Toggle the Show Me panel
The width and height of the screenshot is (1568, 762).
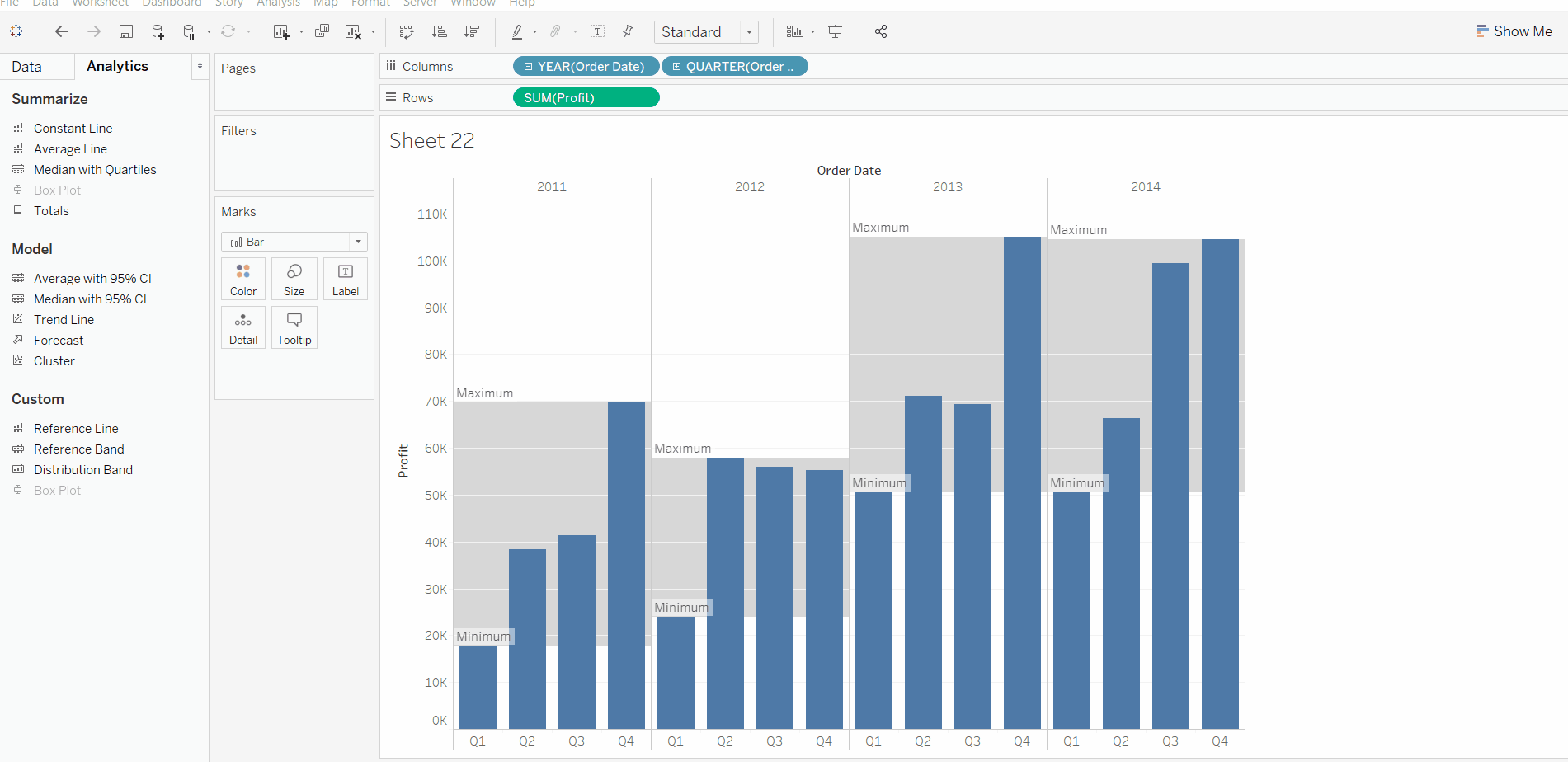[x=1514, y=31]
